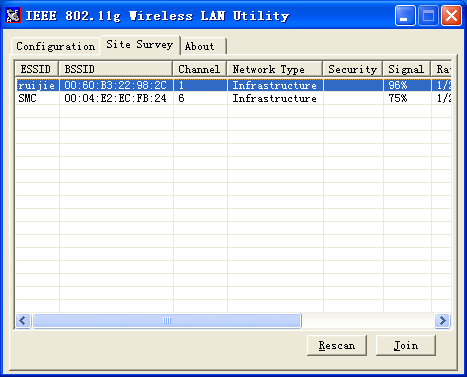Viewport: 467px width, 377px height.
Task: Click the horizontal scrollbar left arrow
Action: (x=23, y=321)
